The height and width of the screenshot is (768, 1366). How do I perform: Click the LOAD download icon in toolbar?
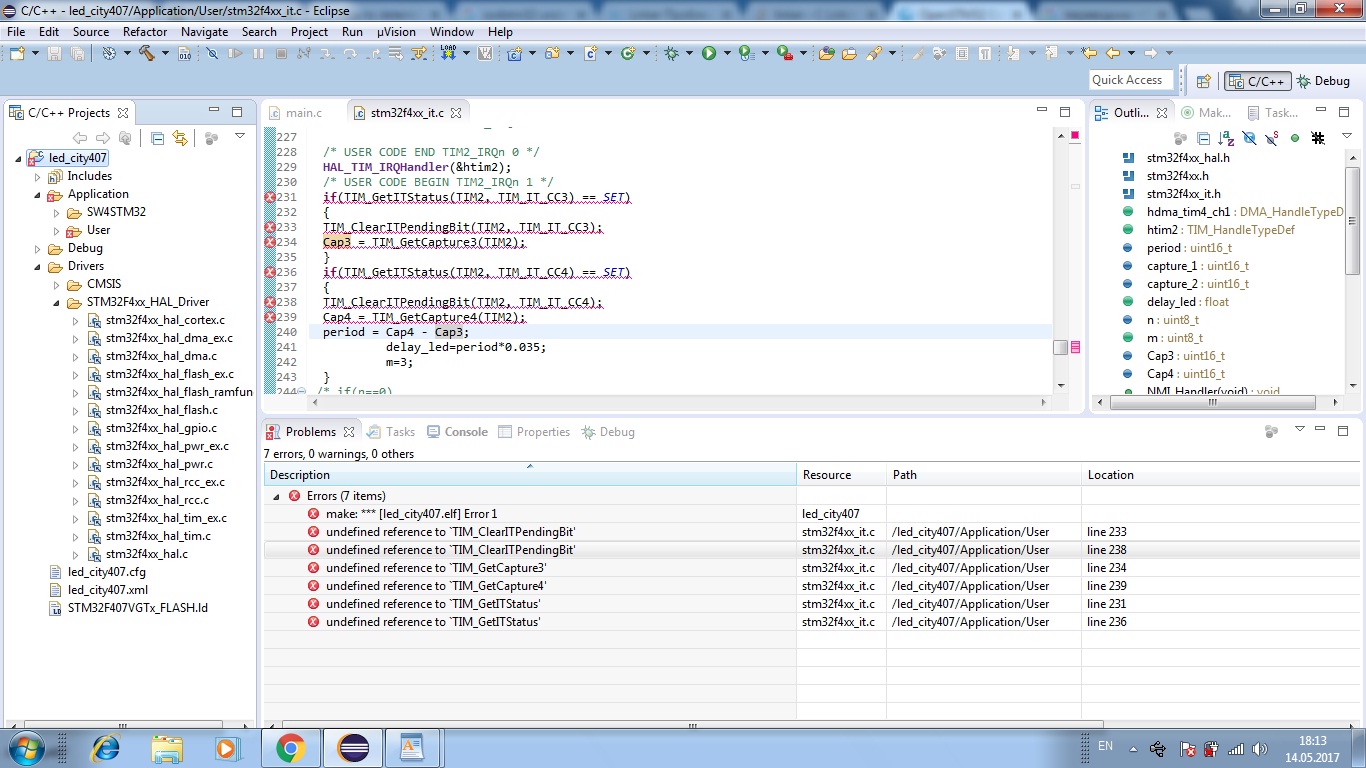[x=448, y=53]
